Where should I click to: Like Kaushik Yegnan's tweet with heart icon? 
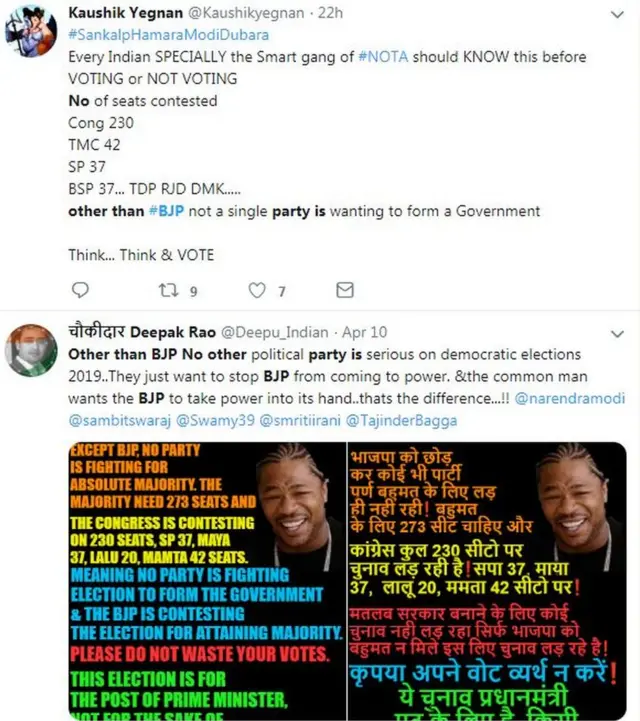tap(257, 290)
